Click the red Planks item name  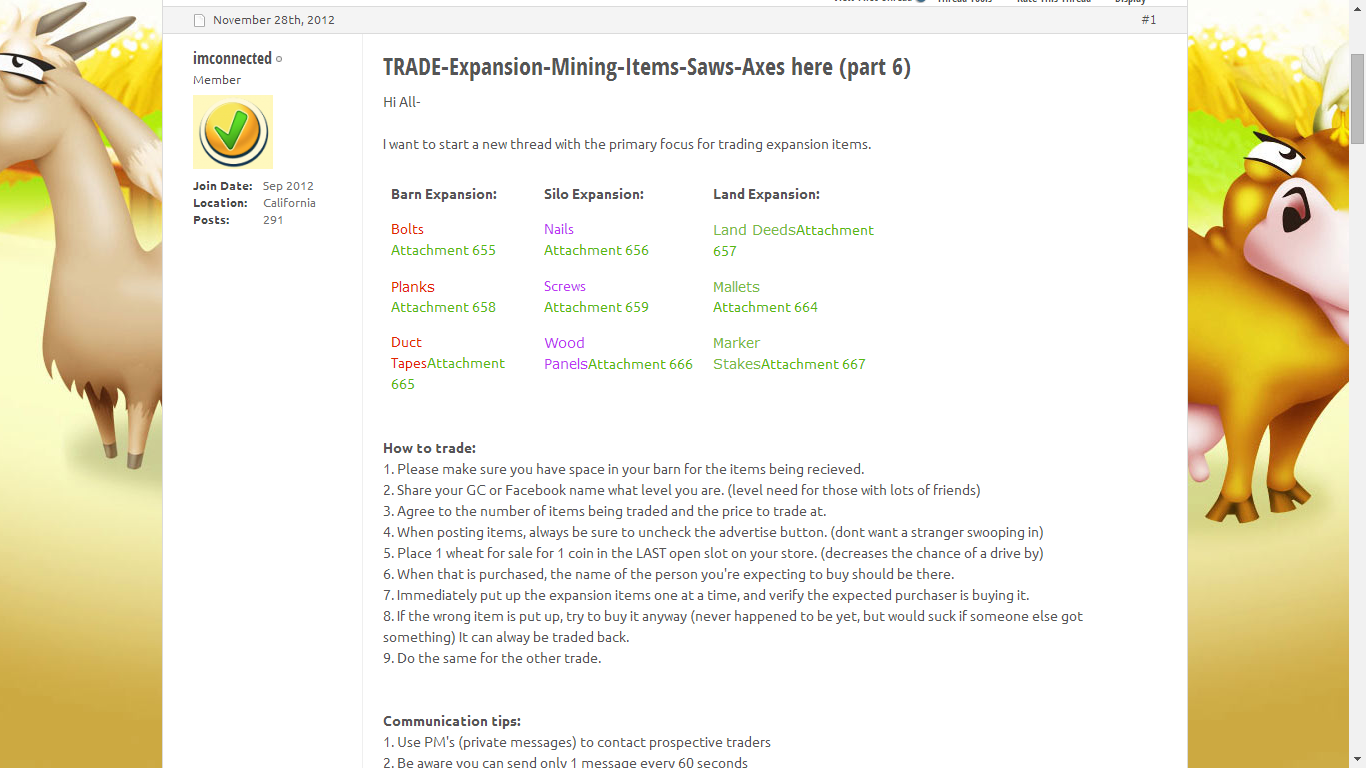click(x=413, y=286)
